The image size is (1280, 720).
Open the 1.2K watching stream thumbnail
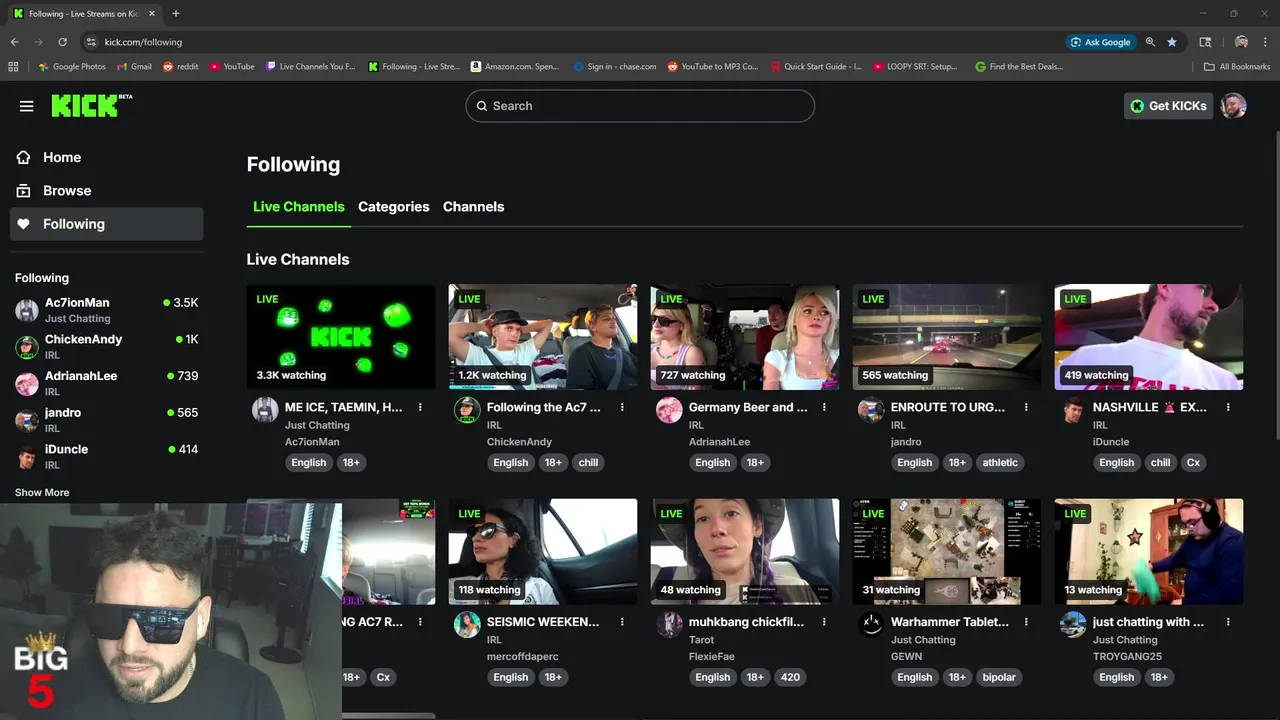(x=543, y=337)
